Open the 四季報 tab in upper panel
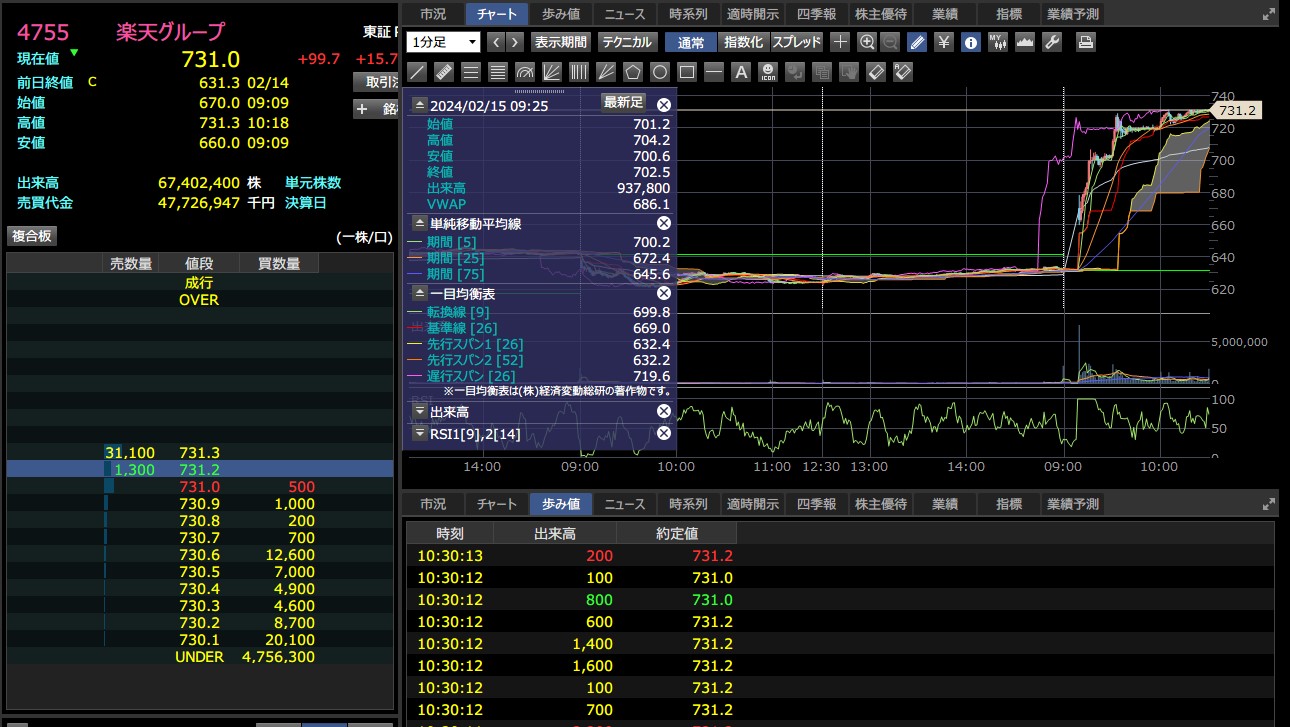 817,14
